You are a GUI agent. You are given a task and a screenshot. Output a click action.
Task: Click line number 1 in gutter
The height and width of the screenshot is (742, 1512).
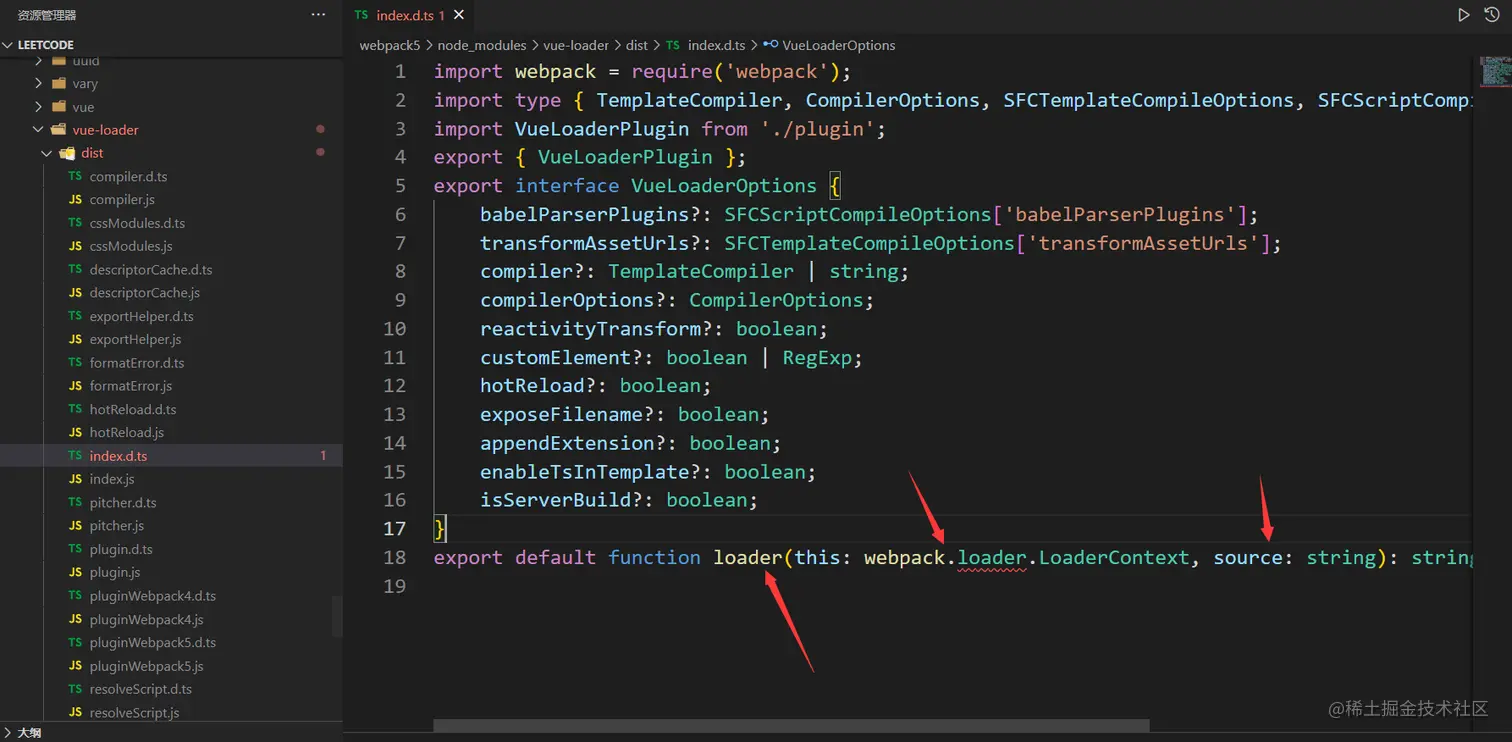(400, 72)
